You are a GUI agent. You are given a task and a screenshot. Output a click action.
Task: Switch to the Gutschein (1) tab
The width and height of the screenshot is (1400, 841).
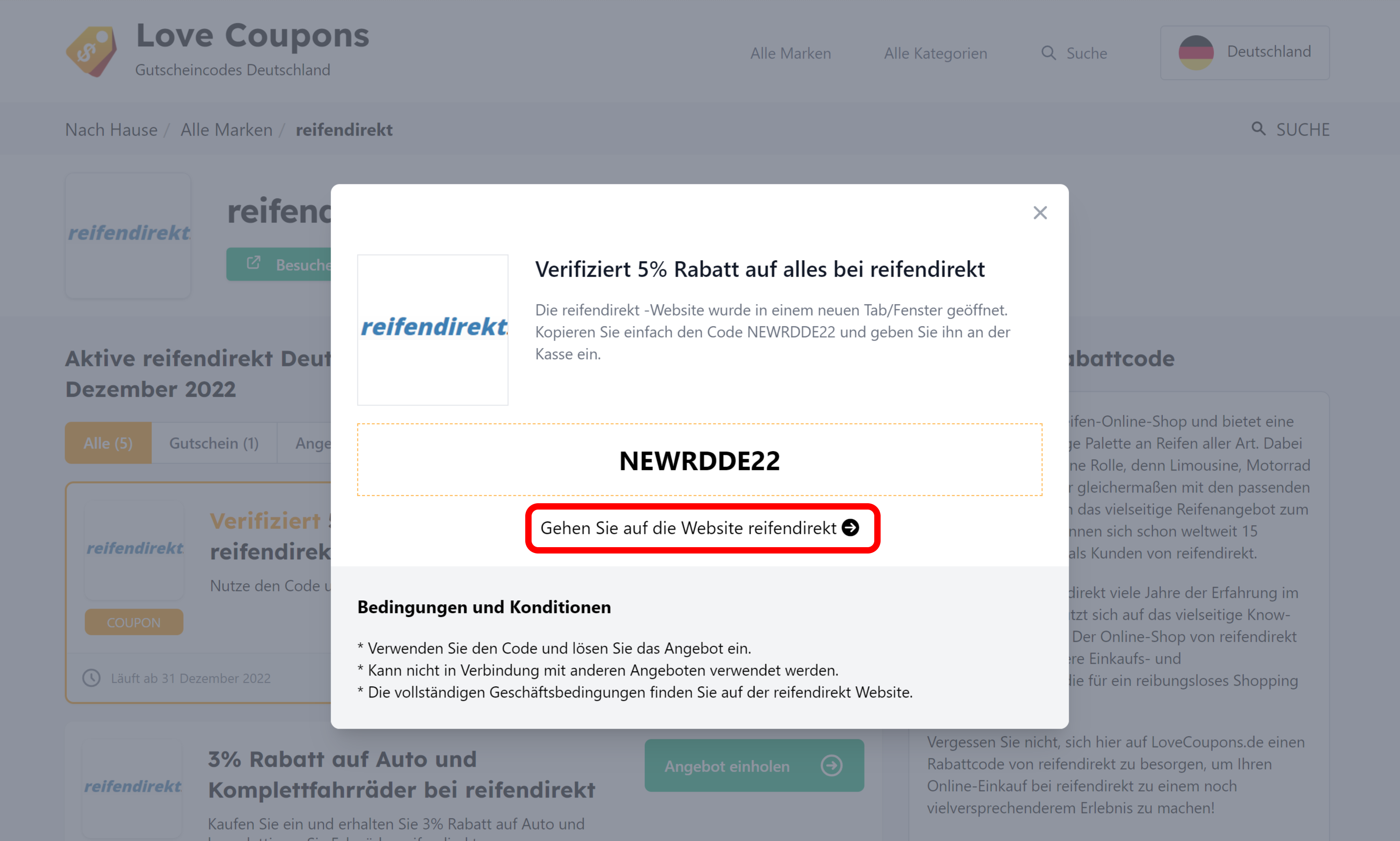[214, 443]
